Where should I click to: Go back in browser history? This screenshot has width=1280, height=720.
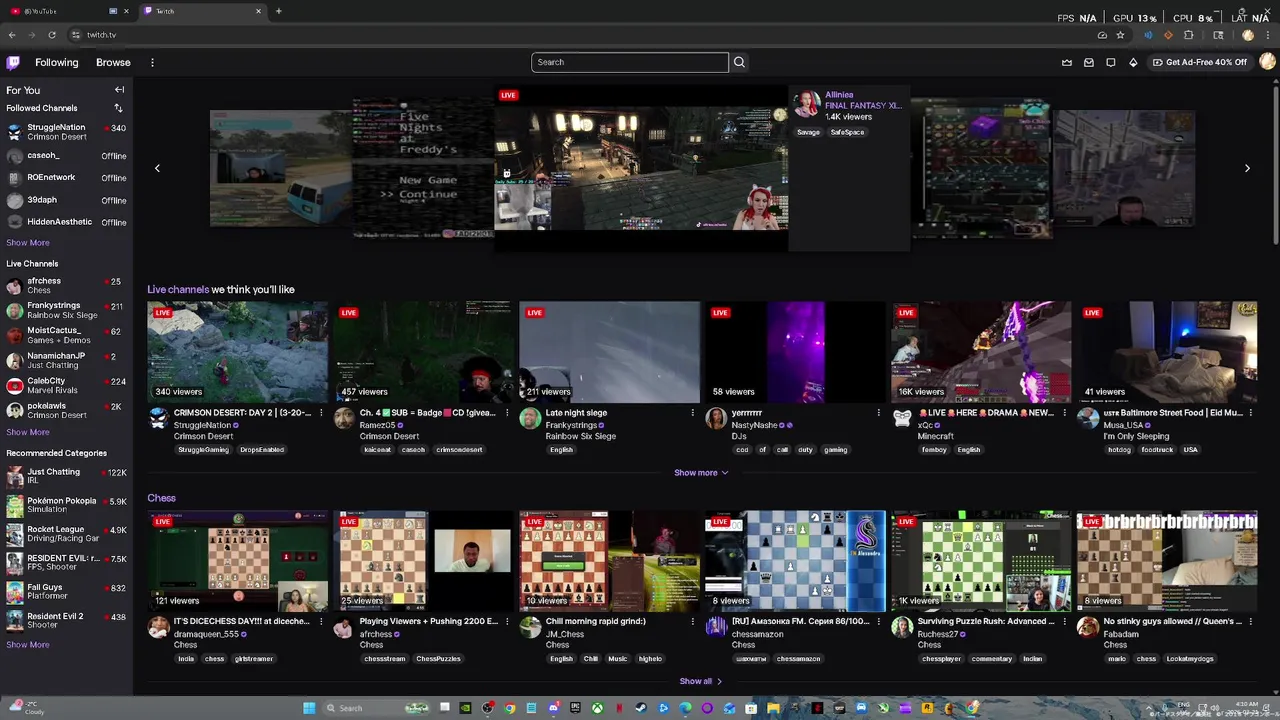(12, 35)
